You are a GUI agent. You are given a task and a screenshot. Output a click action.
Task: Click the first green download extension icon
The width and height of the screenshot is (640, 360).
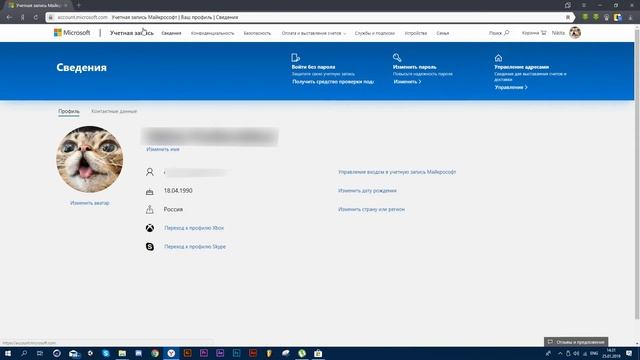point(585,17)
